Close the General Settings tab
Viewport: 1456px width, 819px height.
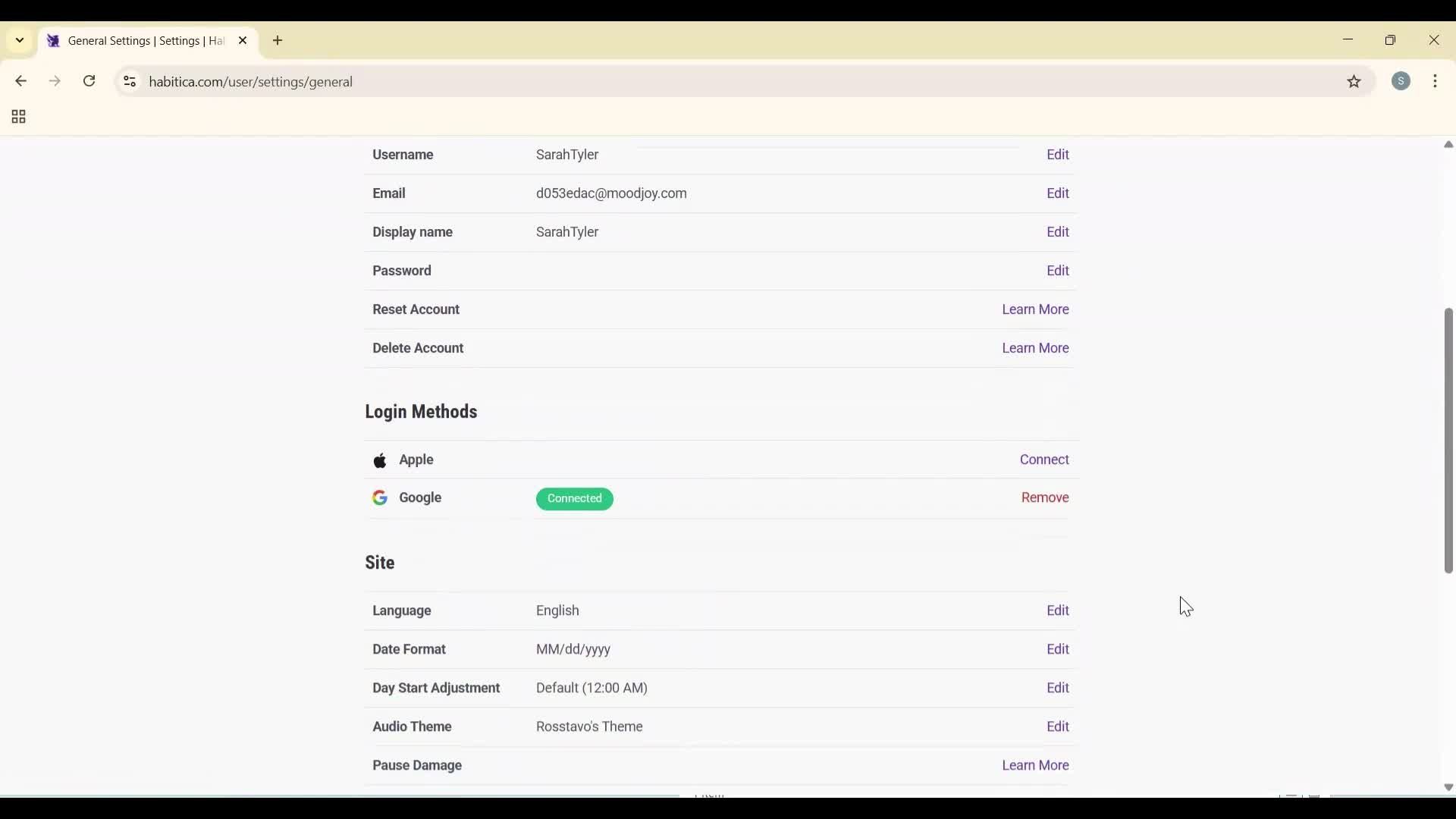coord(243,40)
